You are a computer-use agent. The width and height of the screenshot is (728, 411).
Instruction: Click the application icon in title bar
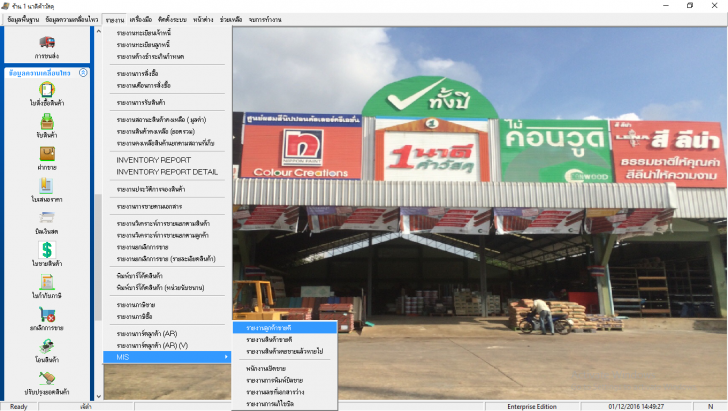[x=6, y=6]
